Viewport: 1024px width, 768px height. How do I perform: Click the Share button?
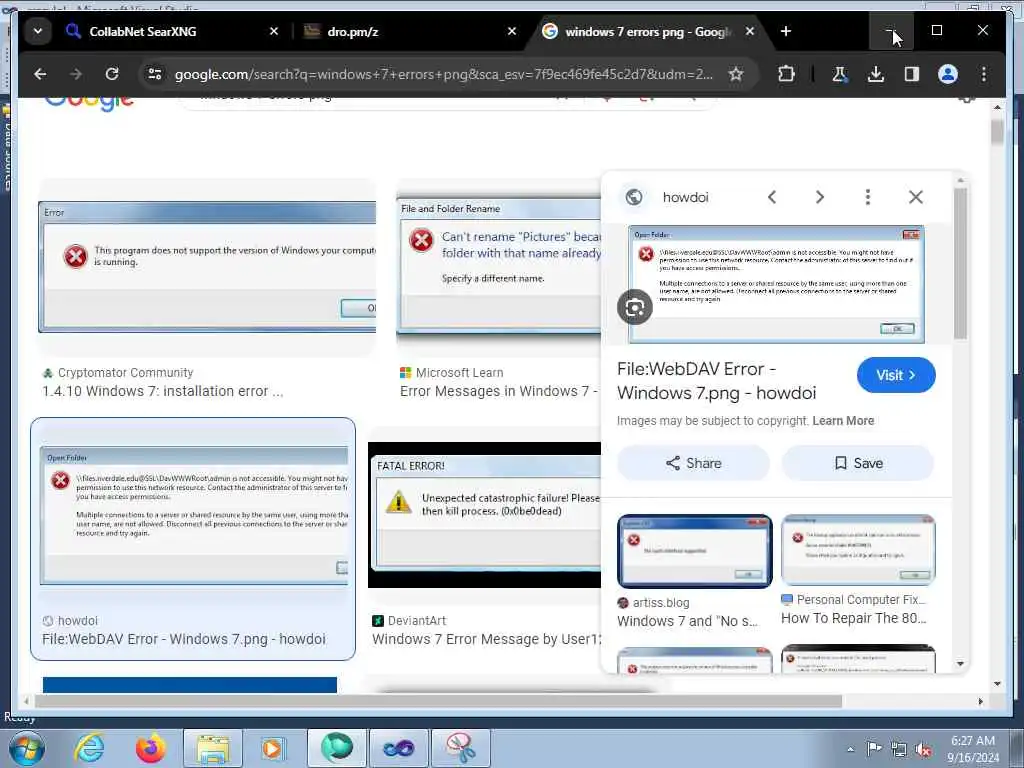(694, 463)
